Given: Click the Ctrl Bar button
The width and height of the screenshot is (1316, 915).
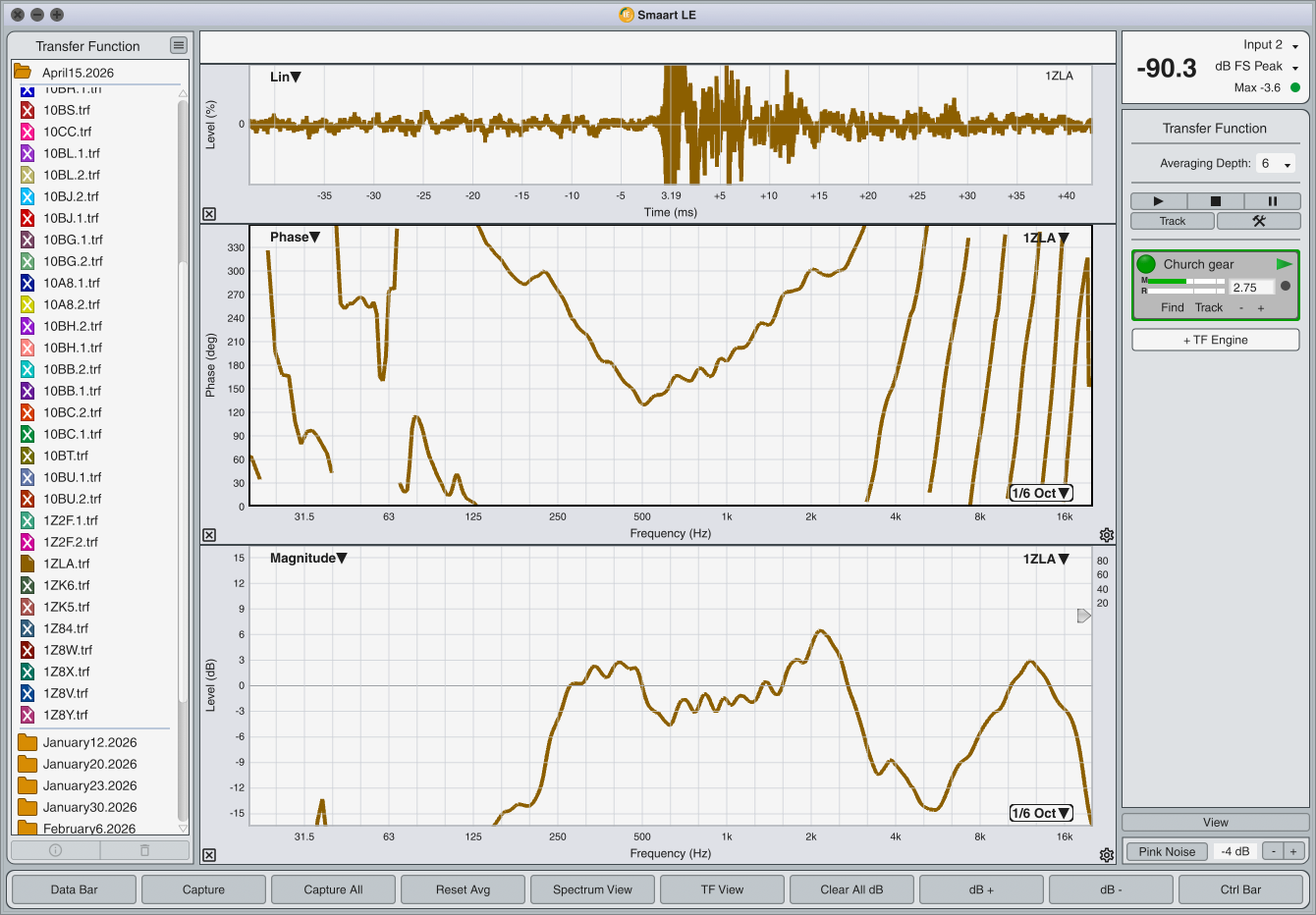Looking at the screenshot, I should coord(1240,889).
